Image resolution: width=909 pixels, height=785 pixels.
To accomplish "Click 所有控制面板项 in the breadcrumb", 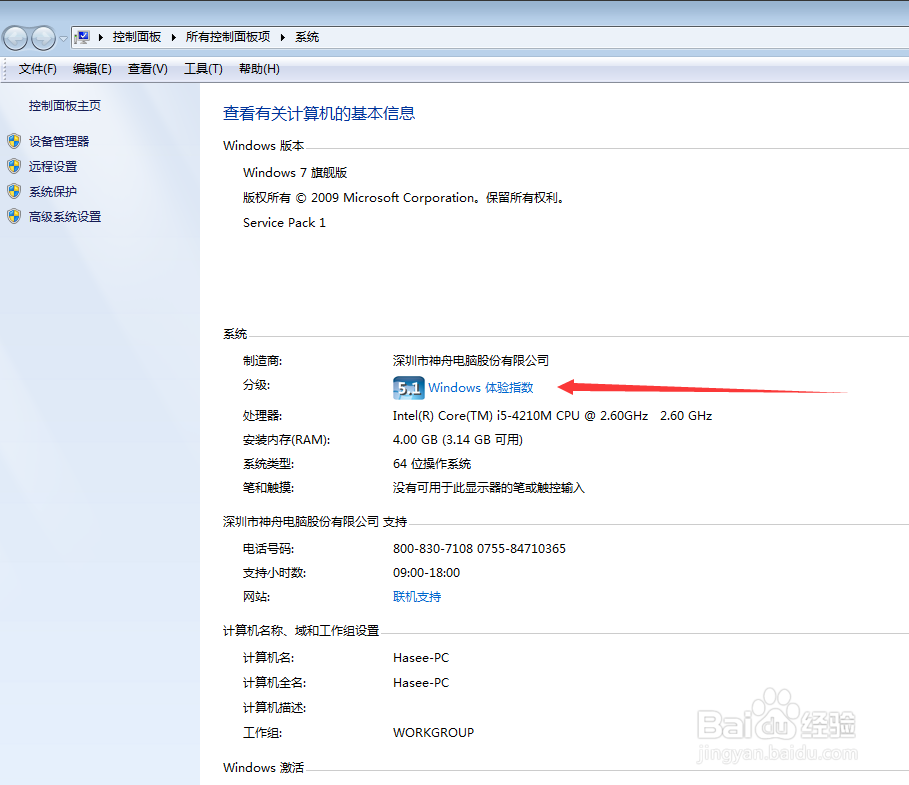I will [x=228, y=37].
